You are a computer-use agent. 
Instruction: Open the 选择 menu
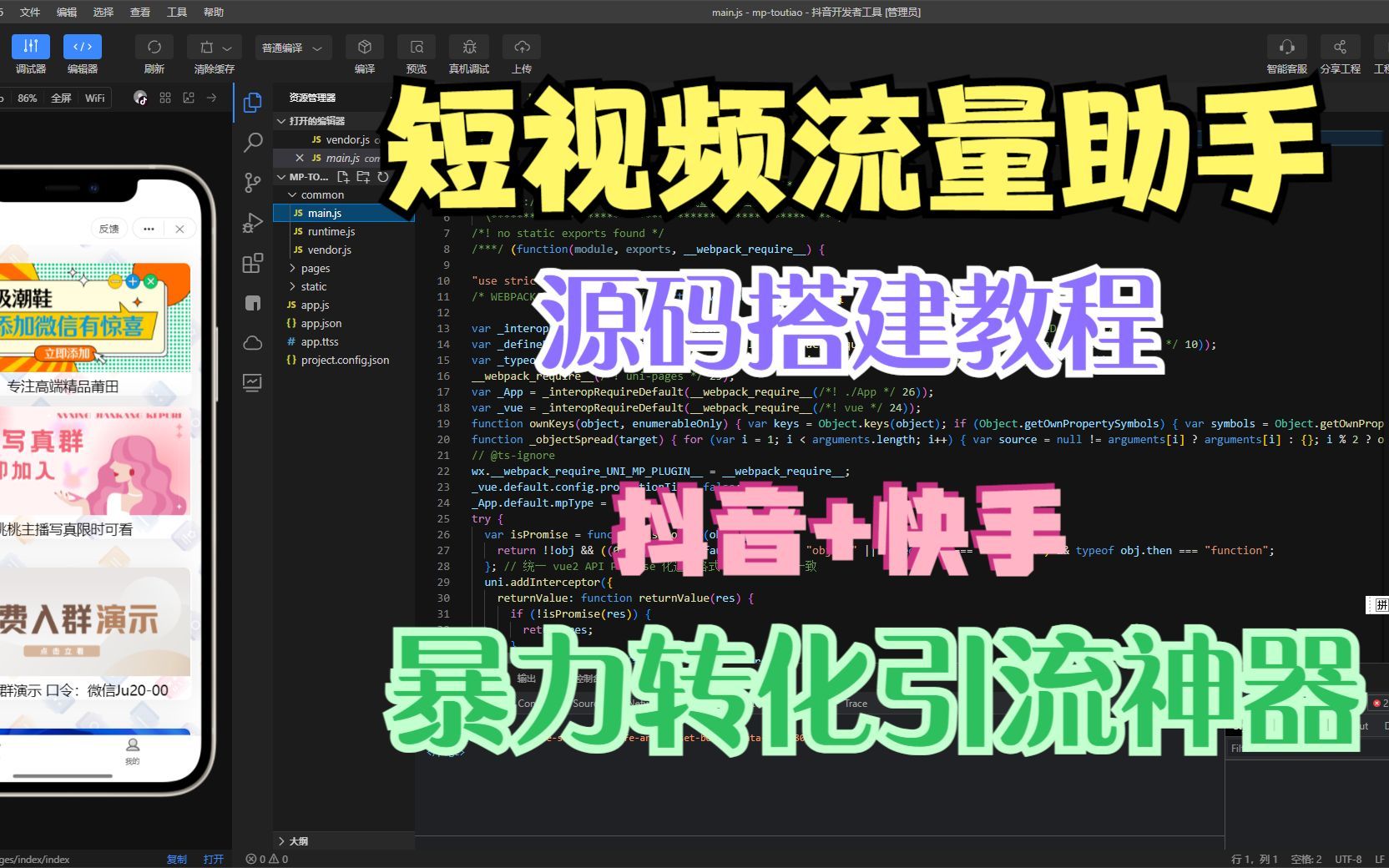[104, 12]
